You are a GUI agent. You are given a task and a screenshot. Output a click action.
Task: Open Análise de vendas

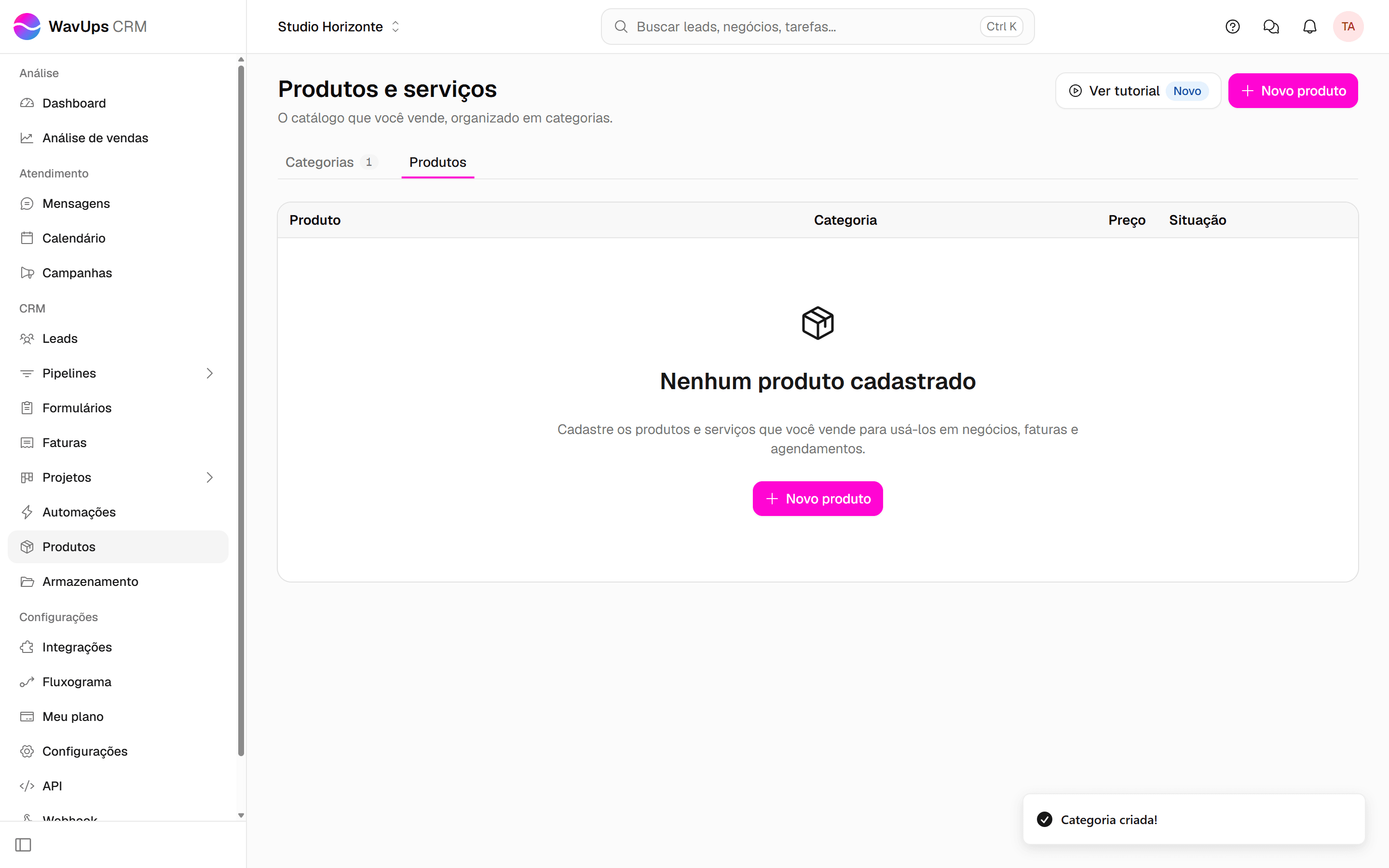tap(118, 138)
